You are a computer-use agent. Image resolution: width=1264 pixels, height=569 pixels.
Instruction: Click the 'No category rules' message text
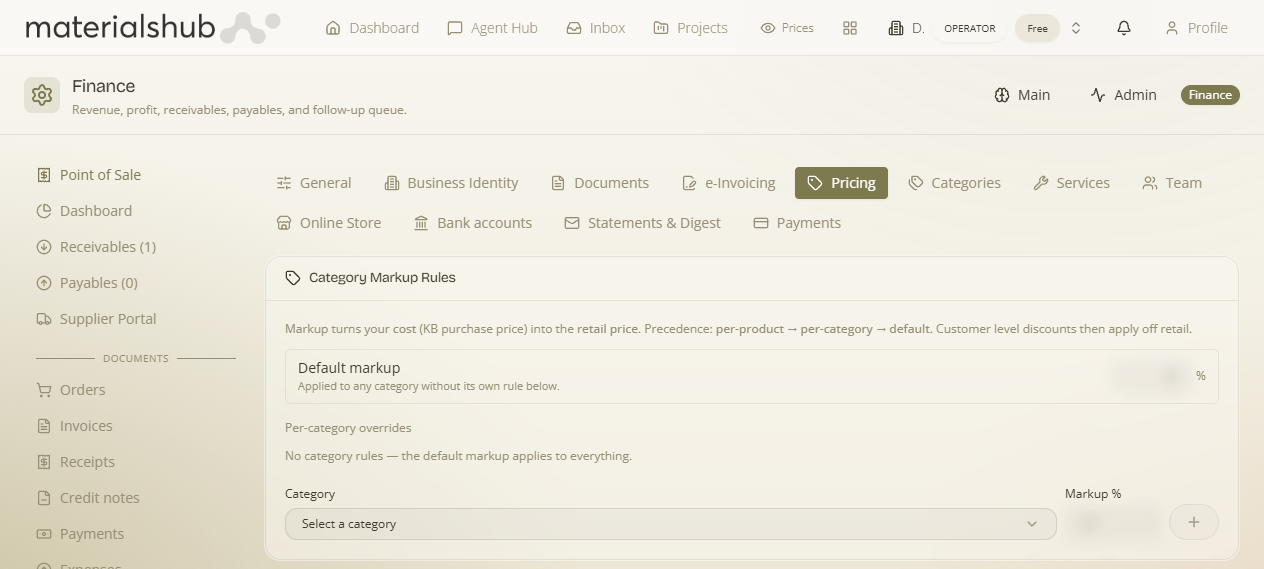(x=458, y=456)
